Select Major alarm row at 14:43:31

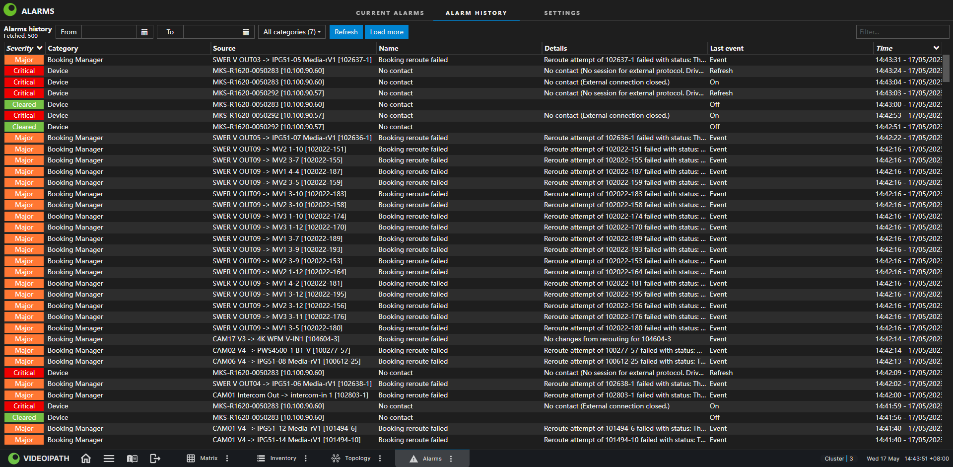click(x=473, y=60)
